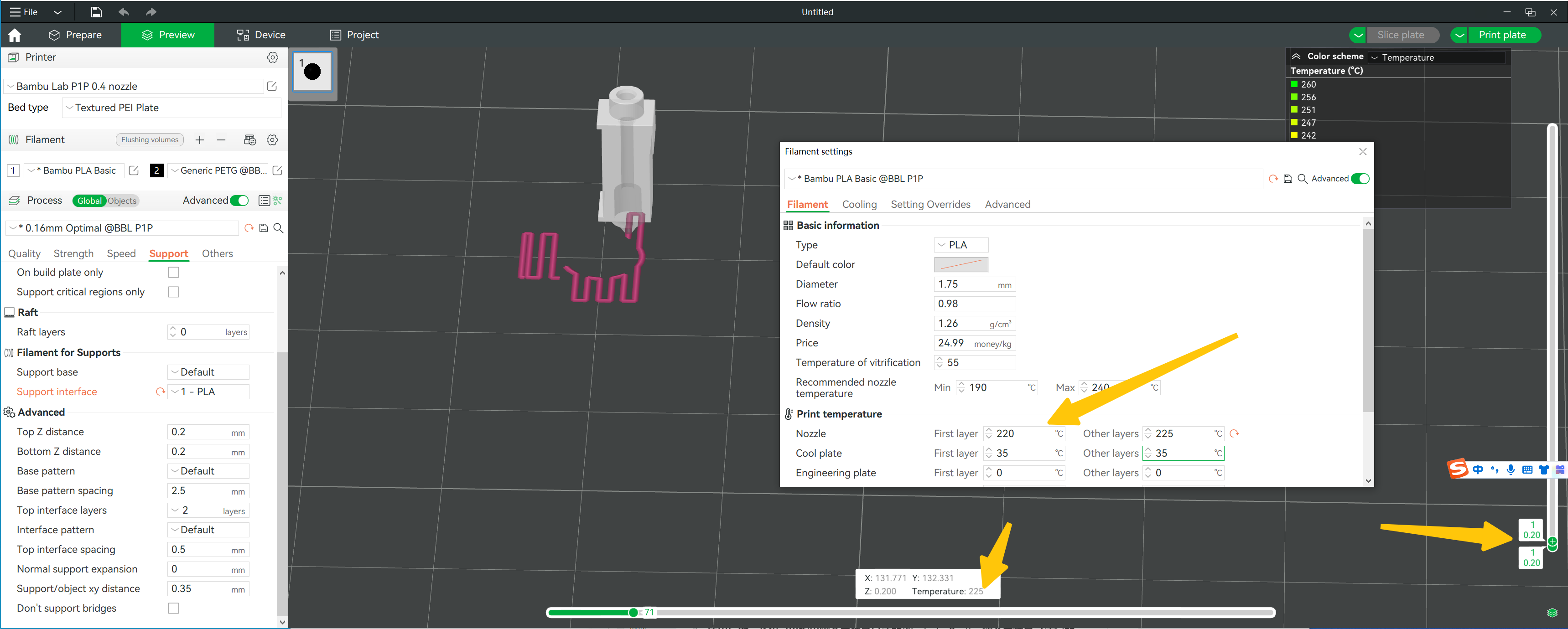The width and height of the screenshot is (1568, 629).
Task: Enable the On build plate only checkbox
Action: pos(173,272)
